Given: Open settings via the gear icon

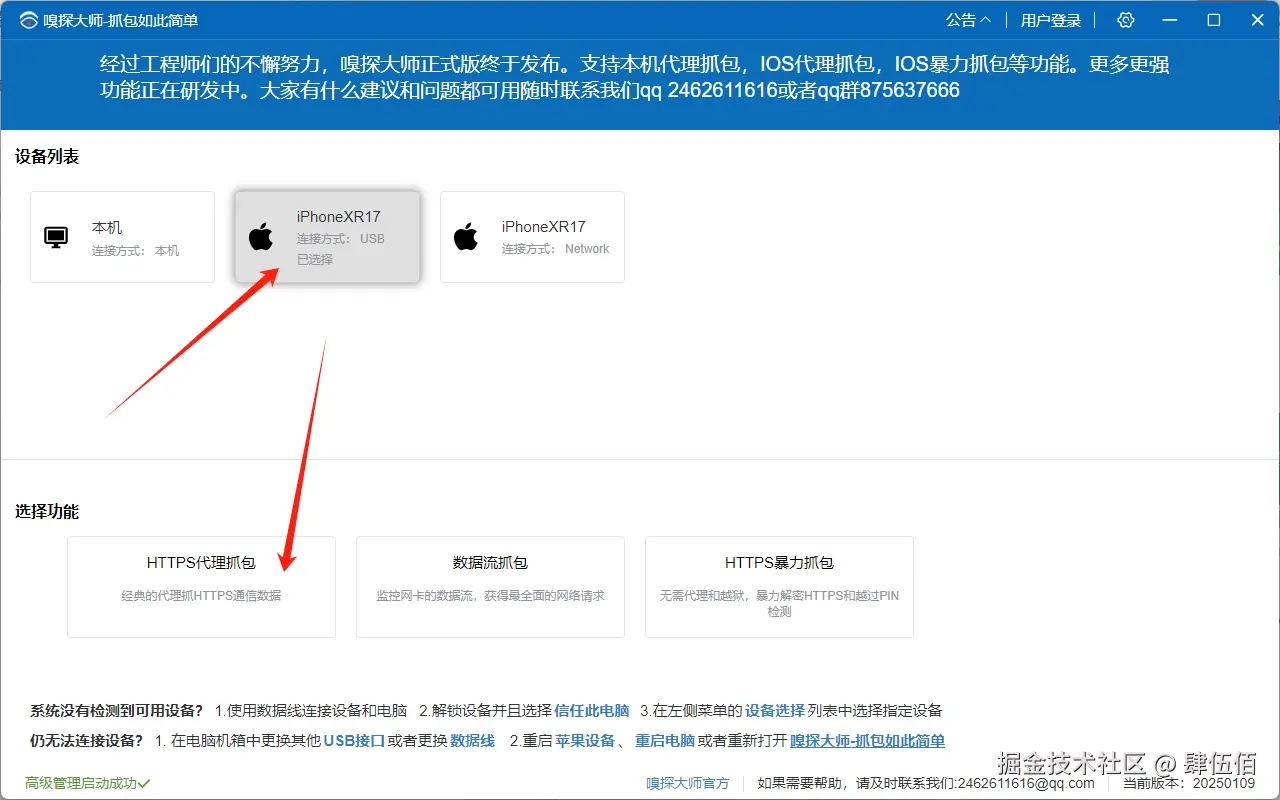Looking at the screenshot, I should tap(1126, 20).
